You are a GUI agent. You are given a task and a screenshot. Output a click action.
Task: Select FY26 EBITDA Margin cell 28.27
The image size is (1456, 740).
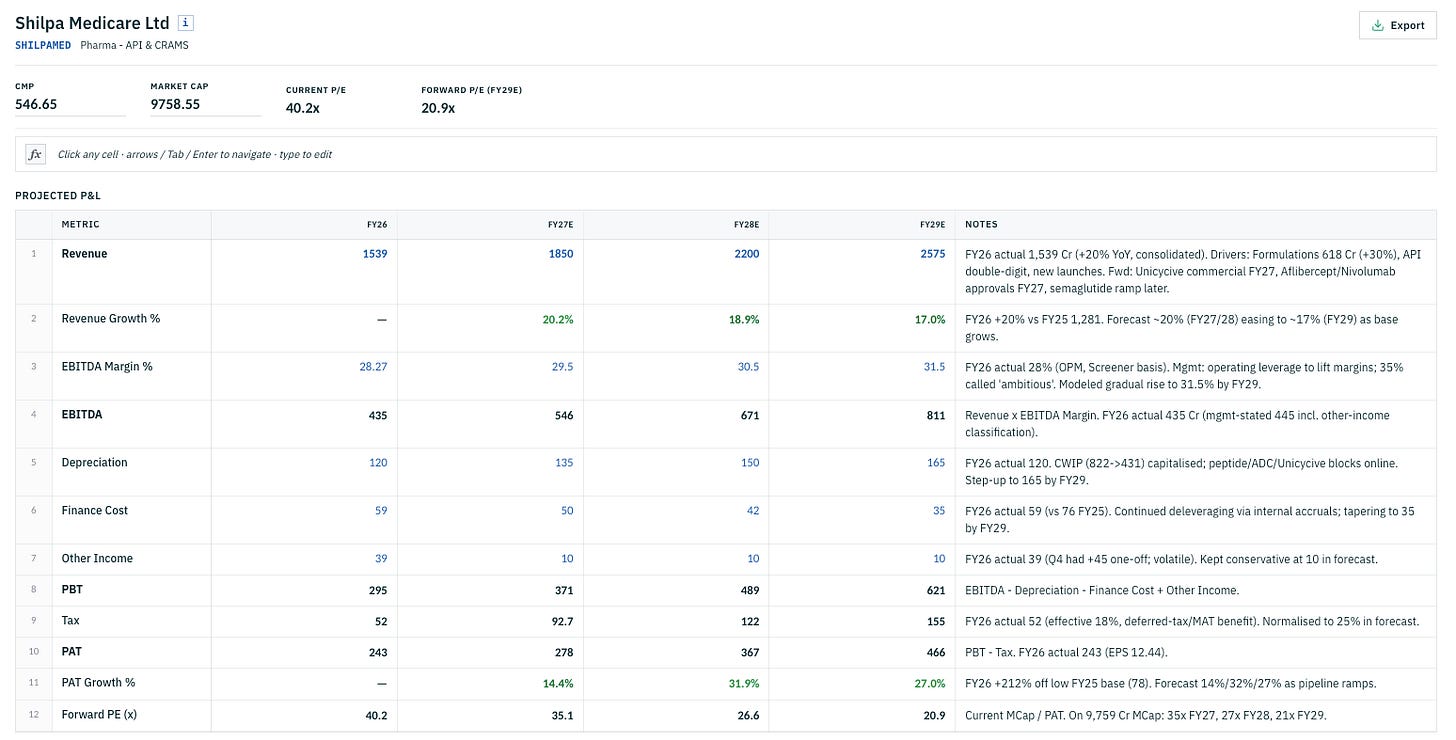click(x=304, y=376)
